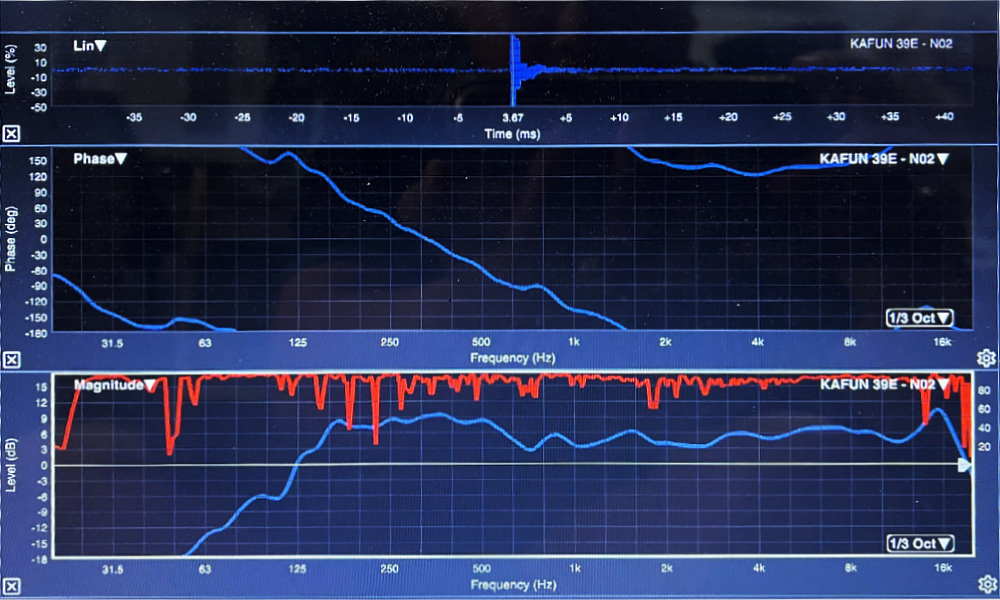Change 1/3 Oct smoothing in Phase pane
The height and width of the screenshot is (600, 1000).
point(919,318)
